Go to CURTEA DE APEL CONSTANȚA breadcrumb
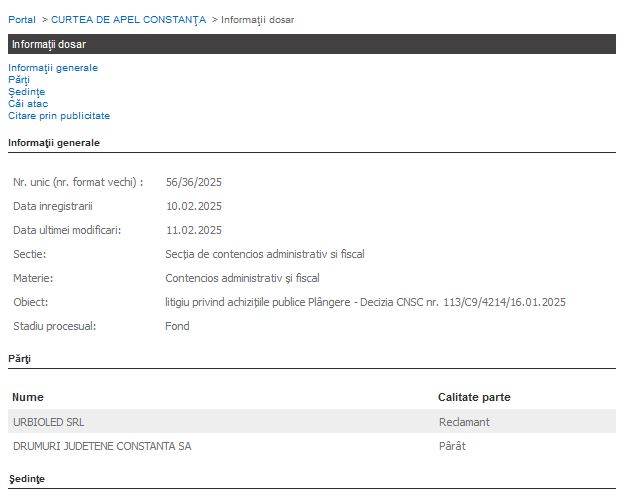This screenshot has height=497, width=619. click(128, 20)
